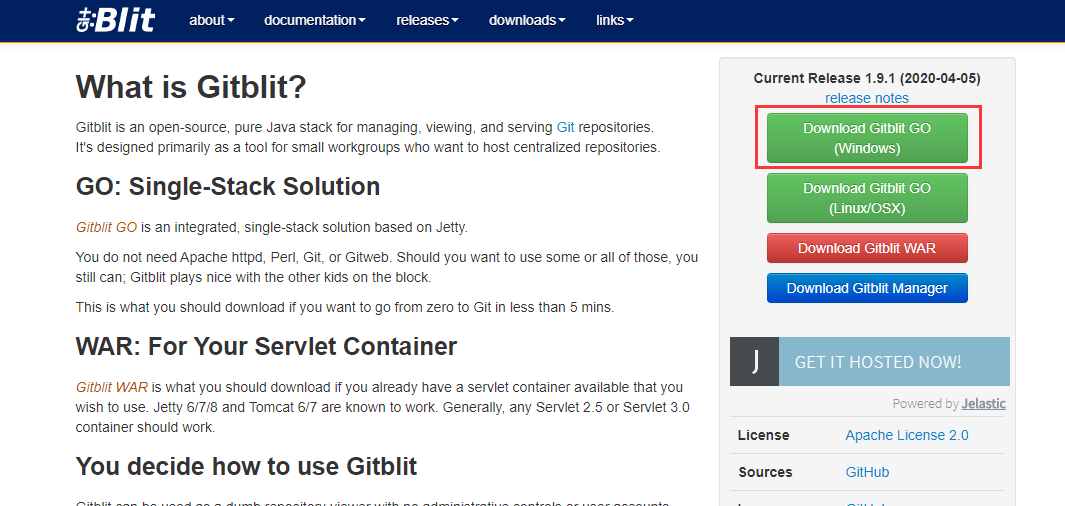
Task: Click the italic Gitblit WAR text
Action: click(111, 388)
